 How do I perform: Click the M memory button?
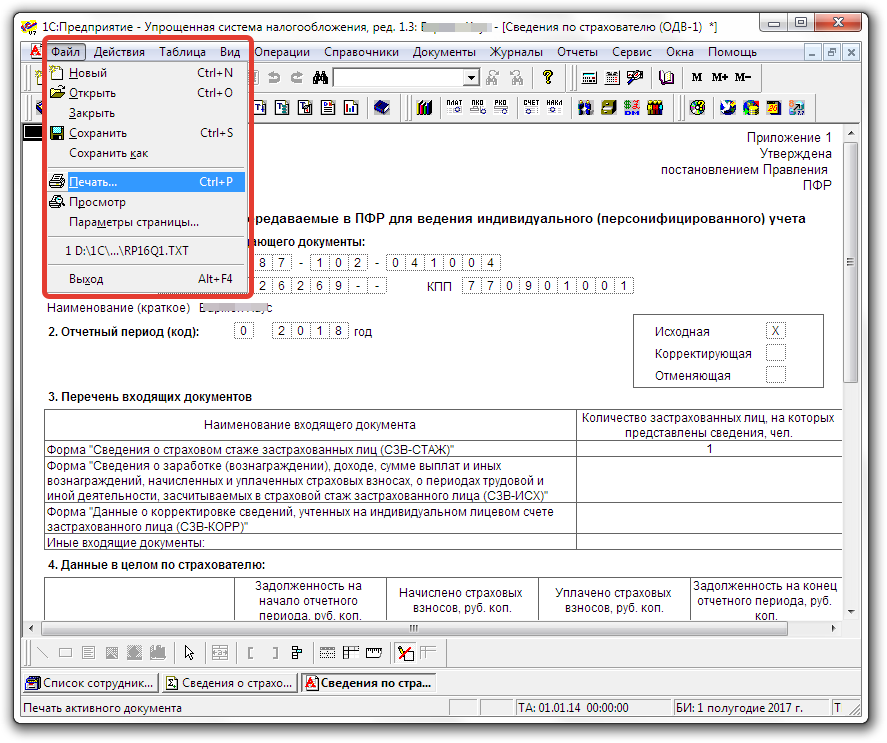pyautogui.click(x=696, y=78)
